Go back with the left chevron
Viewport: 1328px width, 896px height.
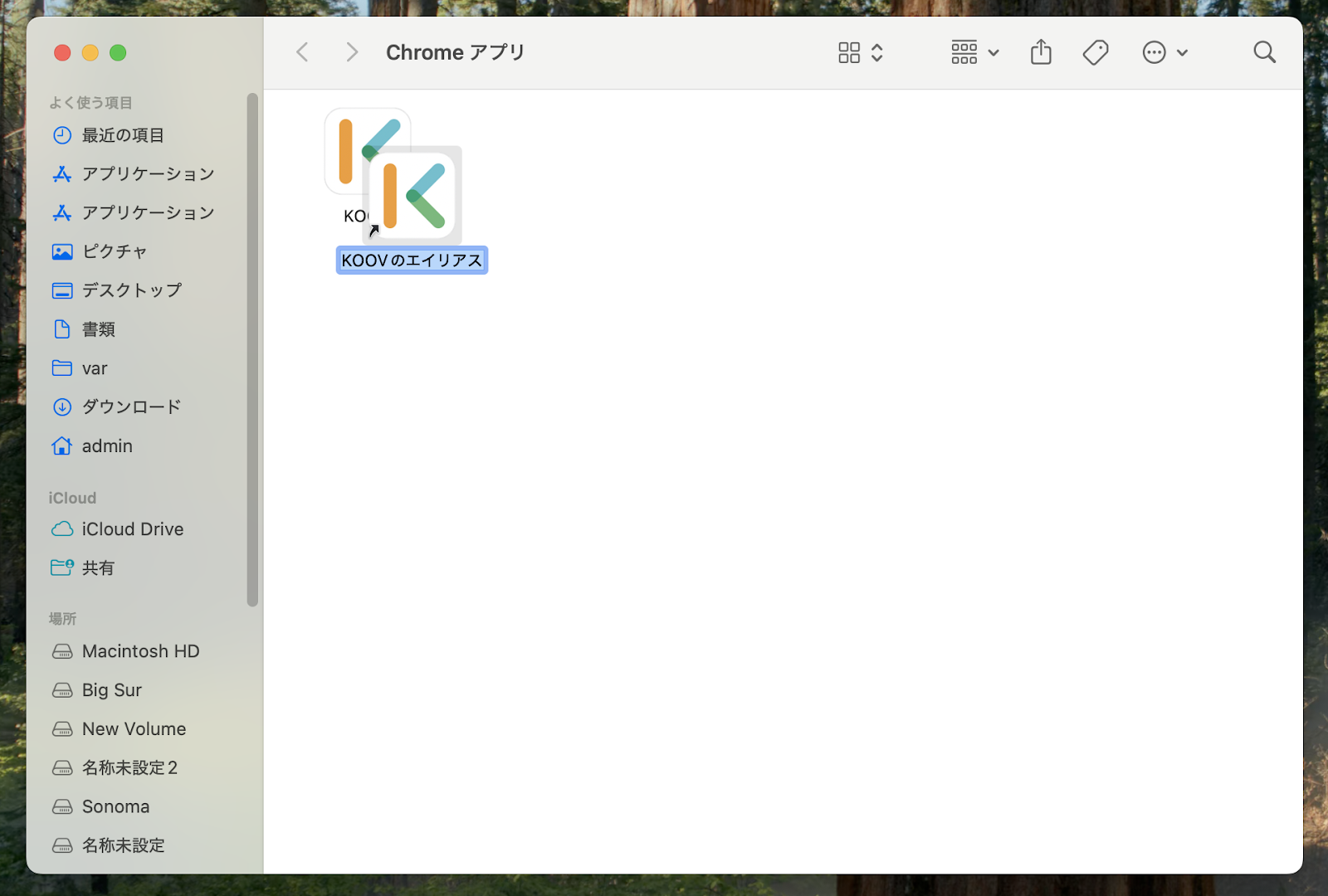[x=303, y=52]
